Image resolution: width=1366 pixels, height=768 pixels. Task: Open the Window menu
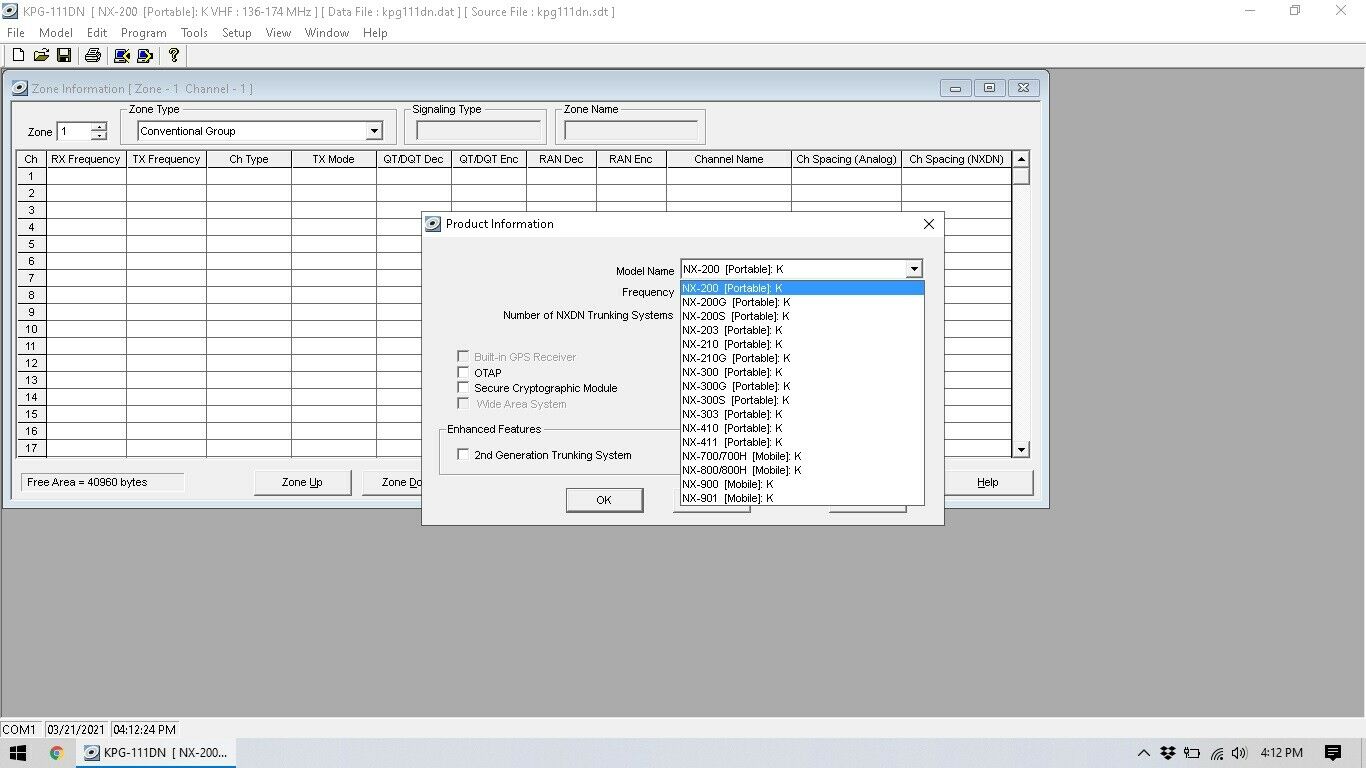(327, 33)
